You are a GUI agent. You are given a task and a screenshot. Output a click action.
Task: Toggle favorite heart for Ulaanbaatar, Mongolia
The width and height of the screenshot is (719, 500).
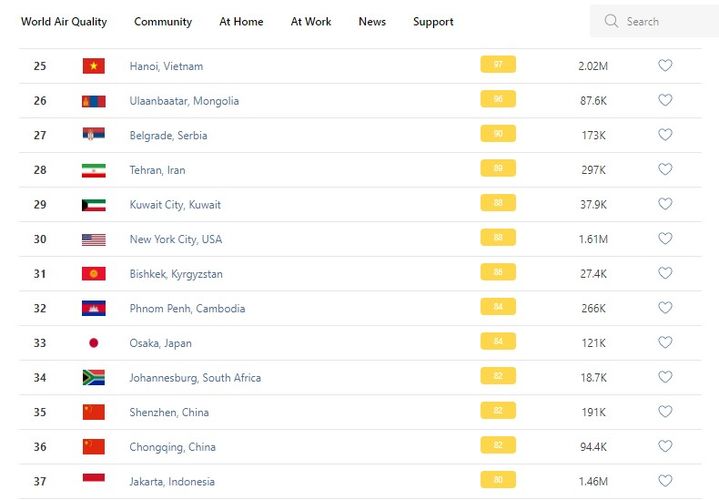(665, 100)
